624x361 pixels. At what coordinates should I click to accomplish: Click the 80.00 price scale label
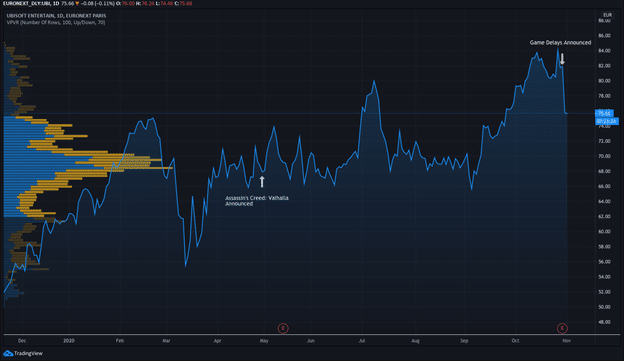point(604,81)
